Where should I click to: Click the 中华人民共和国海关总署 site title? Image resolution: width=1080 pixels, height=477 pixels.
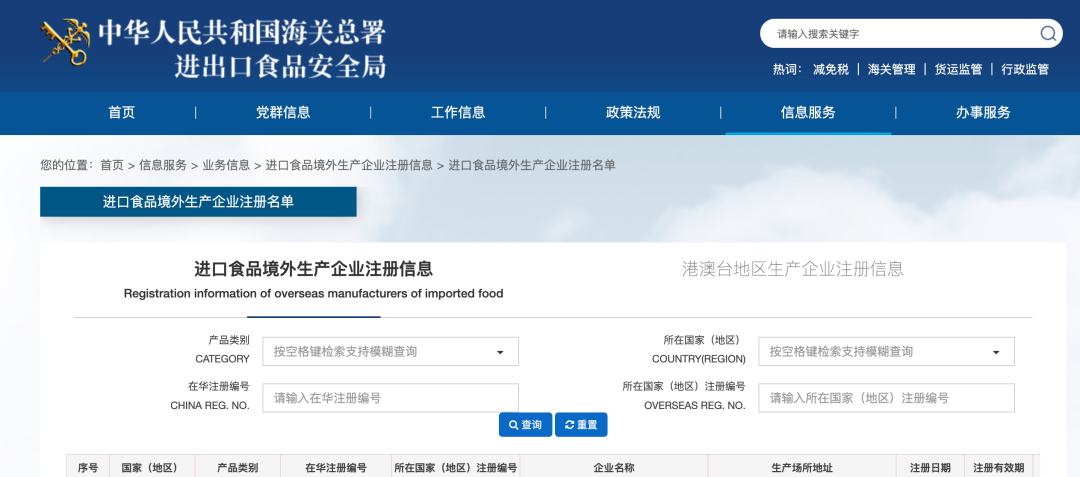click(x=242, y=33)
